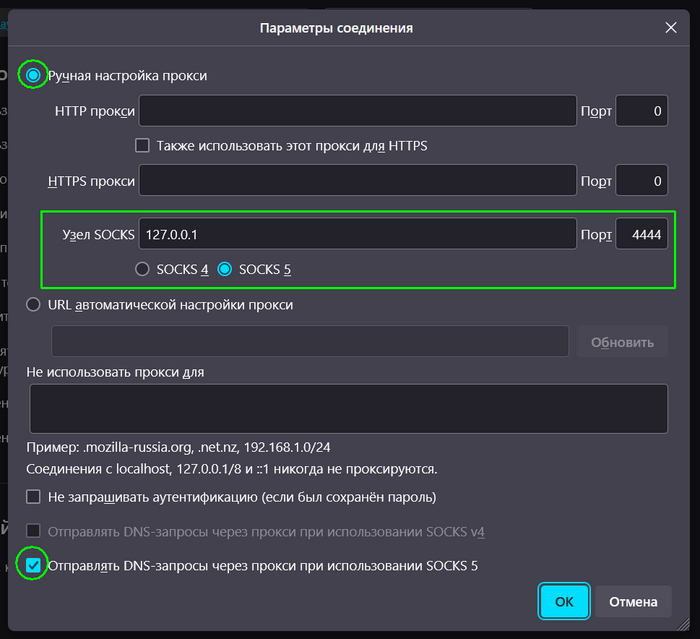Viewport: 700px width, 639px height.
Task: Uncheck DNS-запросы через прокси SOCKS 5 checkbox
Action: [x=34, y=566]
